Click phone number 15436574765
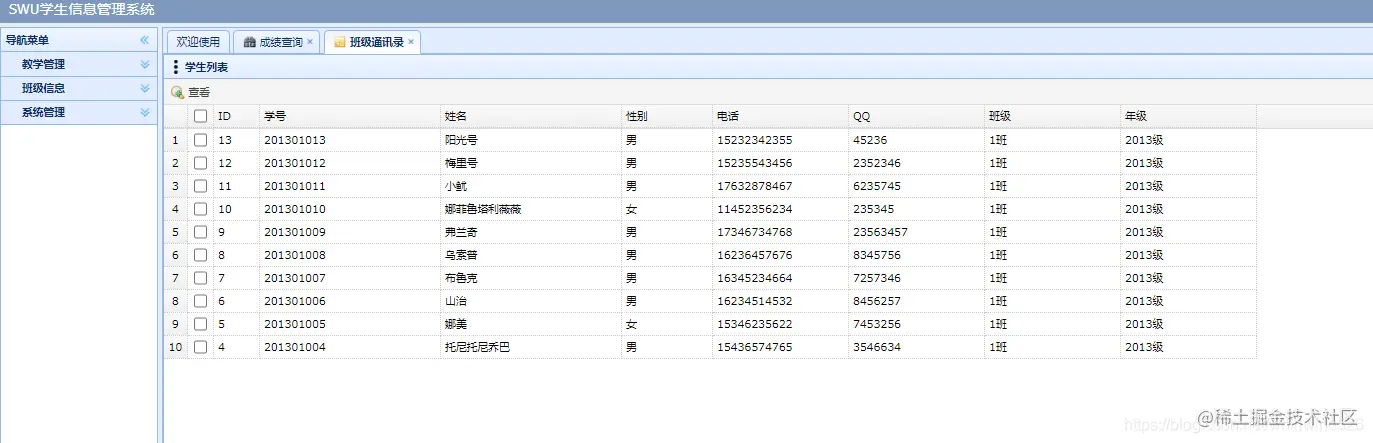 pos(754,347)
